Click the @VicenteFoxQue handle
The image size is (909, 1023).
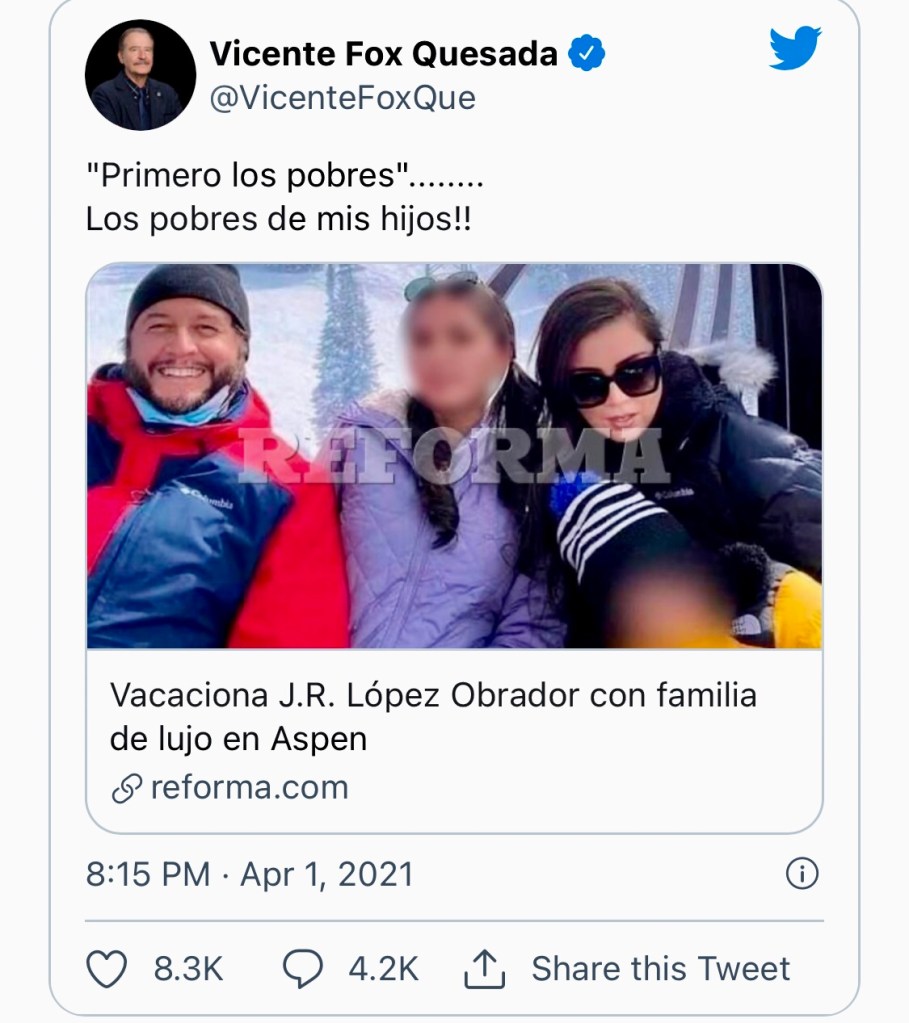point(342,98)
